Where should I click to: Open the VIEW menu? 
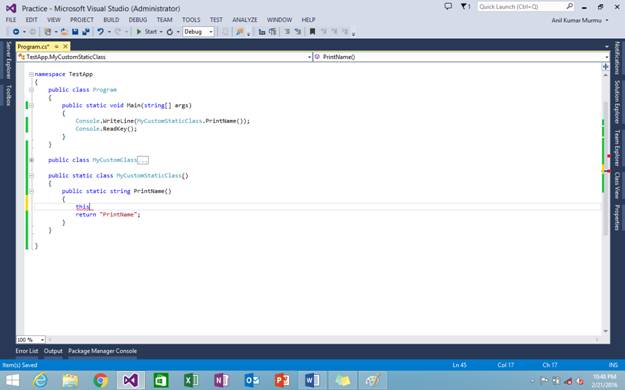pyautogui.click(x=54, y=20)
